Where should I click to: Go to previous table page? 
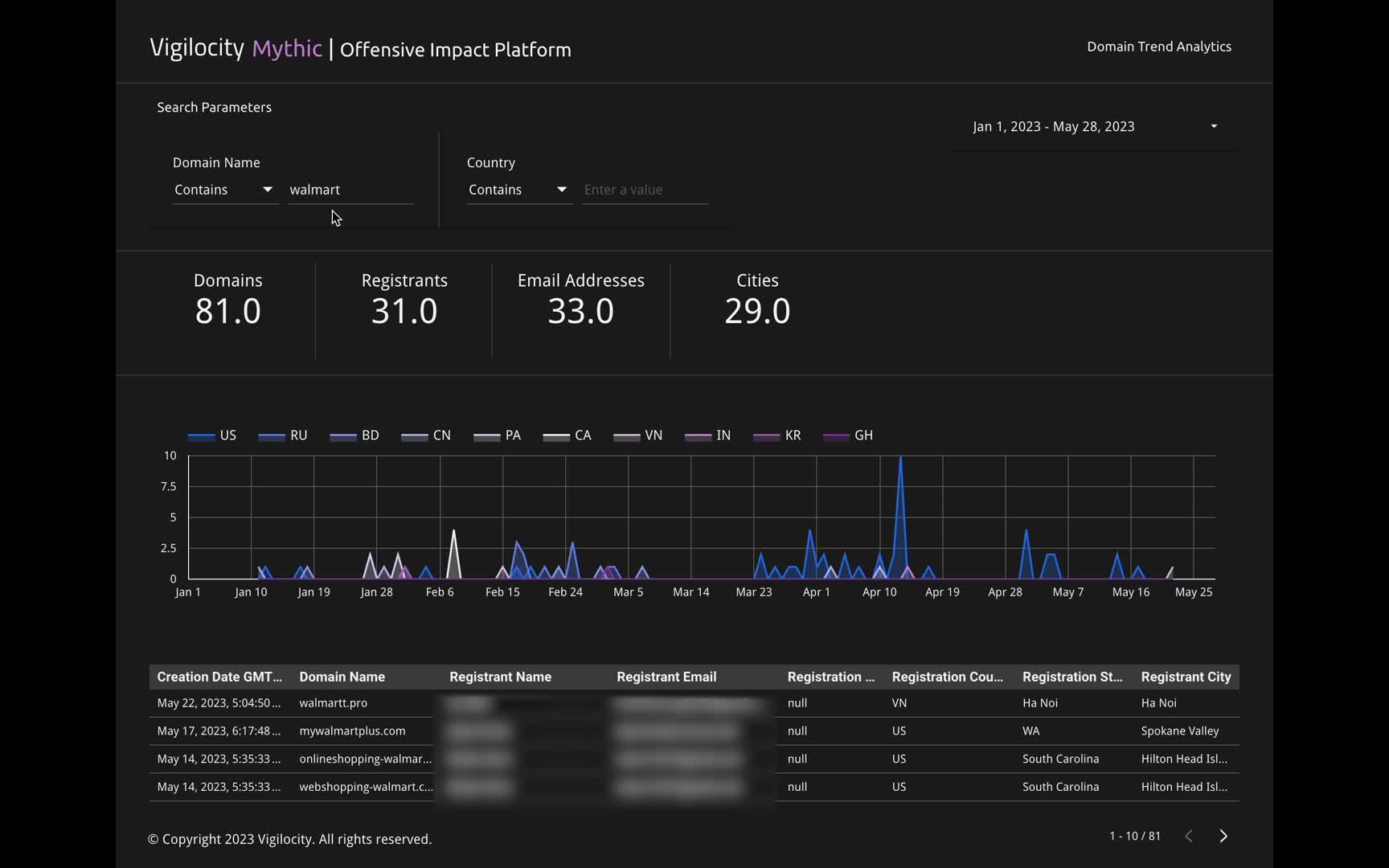1189,836
